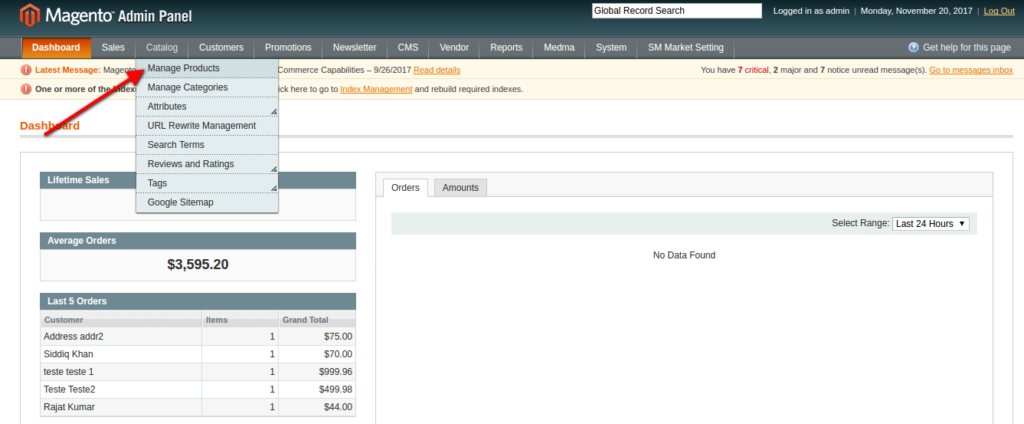Select Manage Products from Catalog dropdown
Viewport: 1024px width, 424px height.
208,68
